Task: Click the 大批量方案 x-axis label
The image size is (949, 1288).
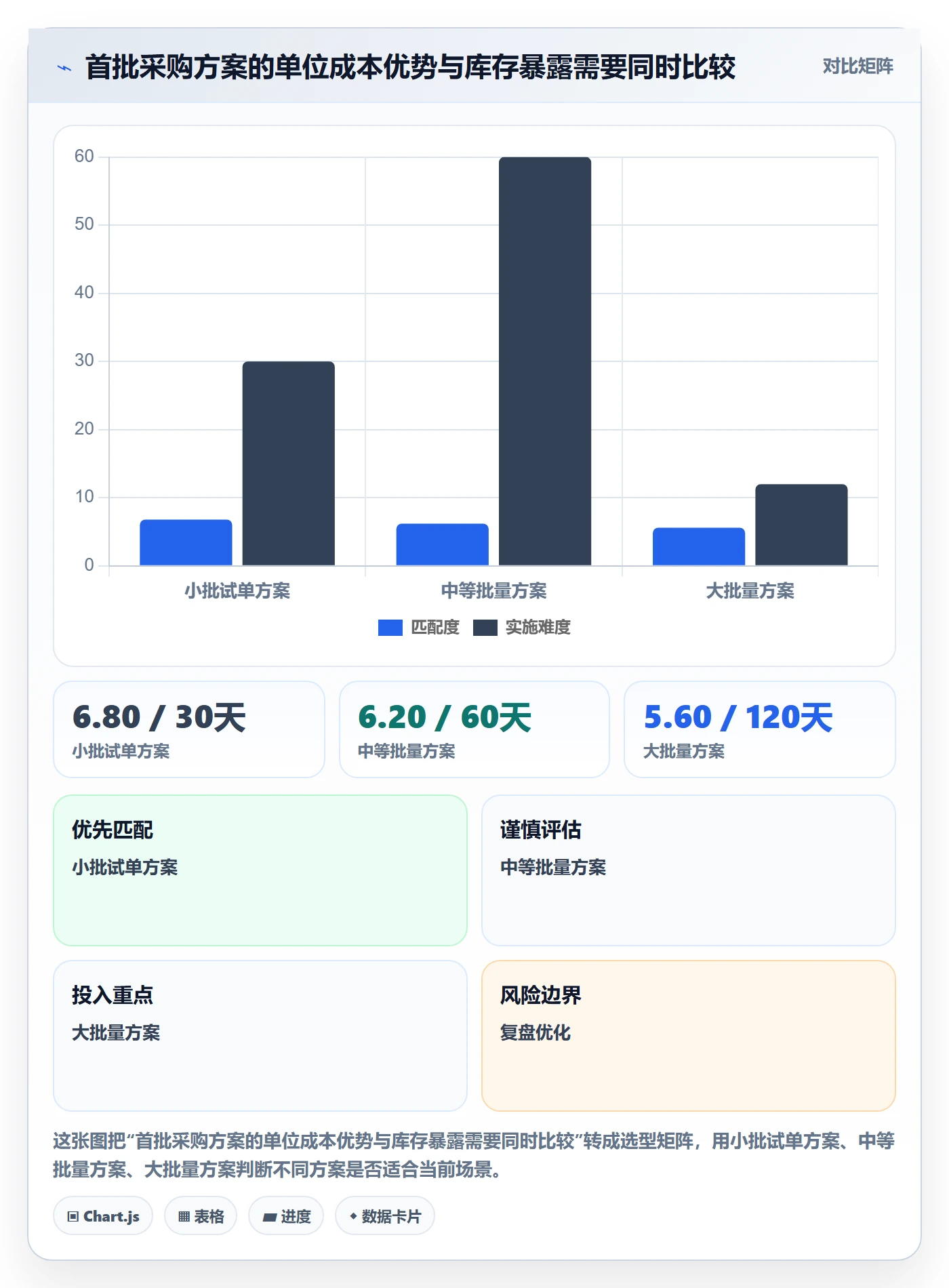Action: tap(750, 591)
